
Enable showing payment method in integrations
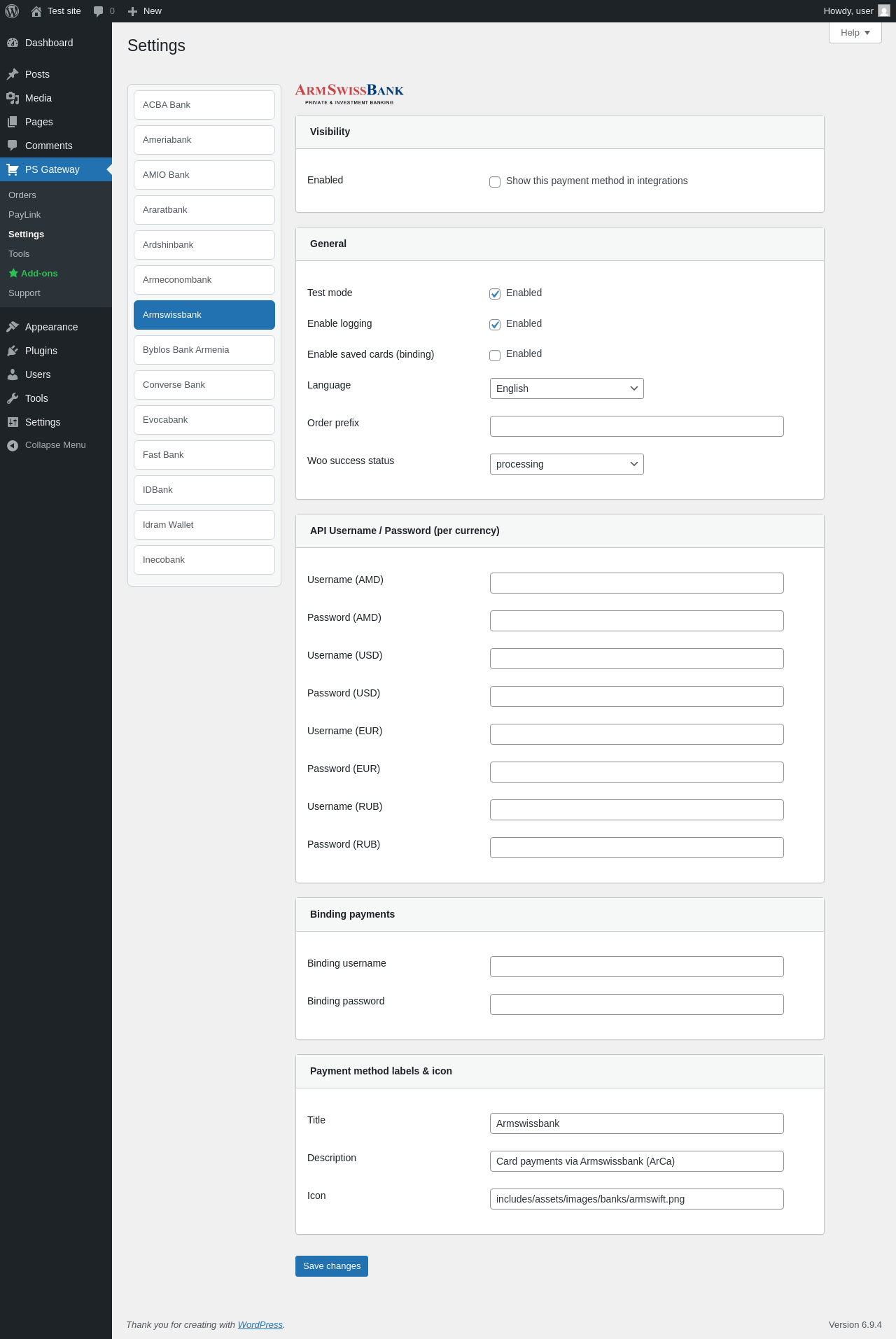tap(495, 182)
